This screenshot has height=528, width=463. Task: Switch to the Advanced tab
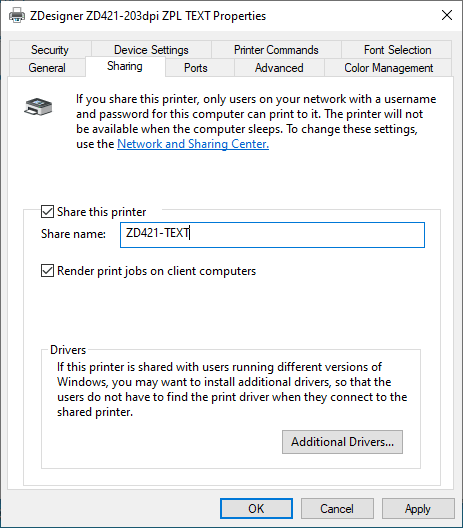tap(279, 68)
